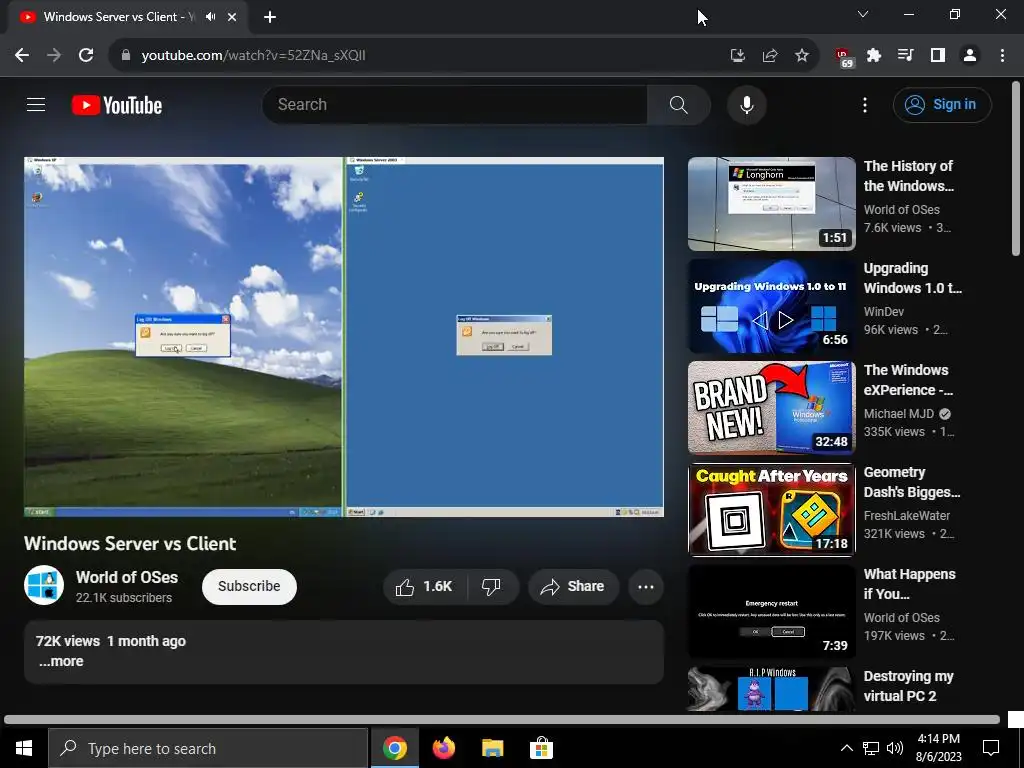Open Windows Start menu
This screenshot has height=768, width=1024.
point(24,748)
